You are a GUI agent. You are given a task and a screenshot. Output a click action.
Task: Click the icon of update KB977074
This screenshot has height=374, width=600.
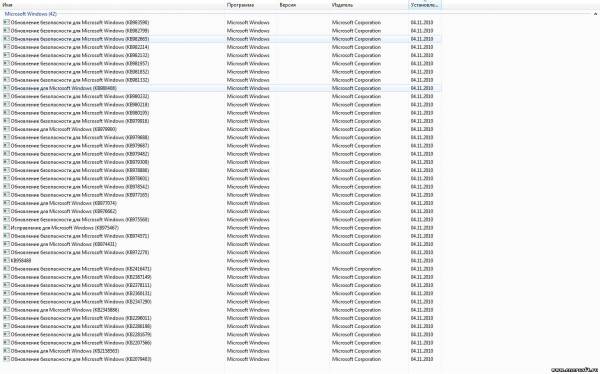pyautogui.click(x=6, y=203)
